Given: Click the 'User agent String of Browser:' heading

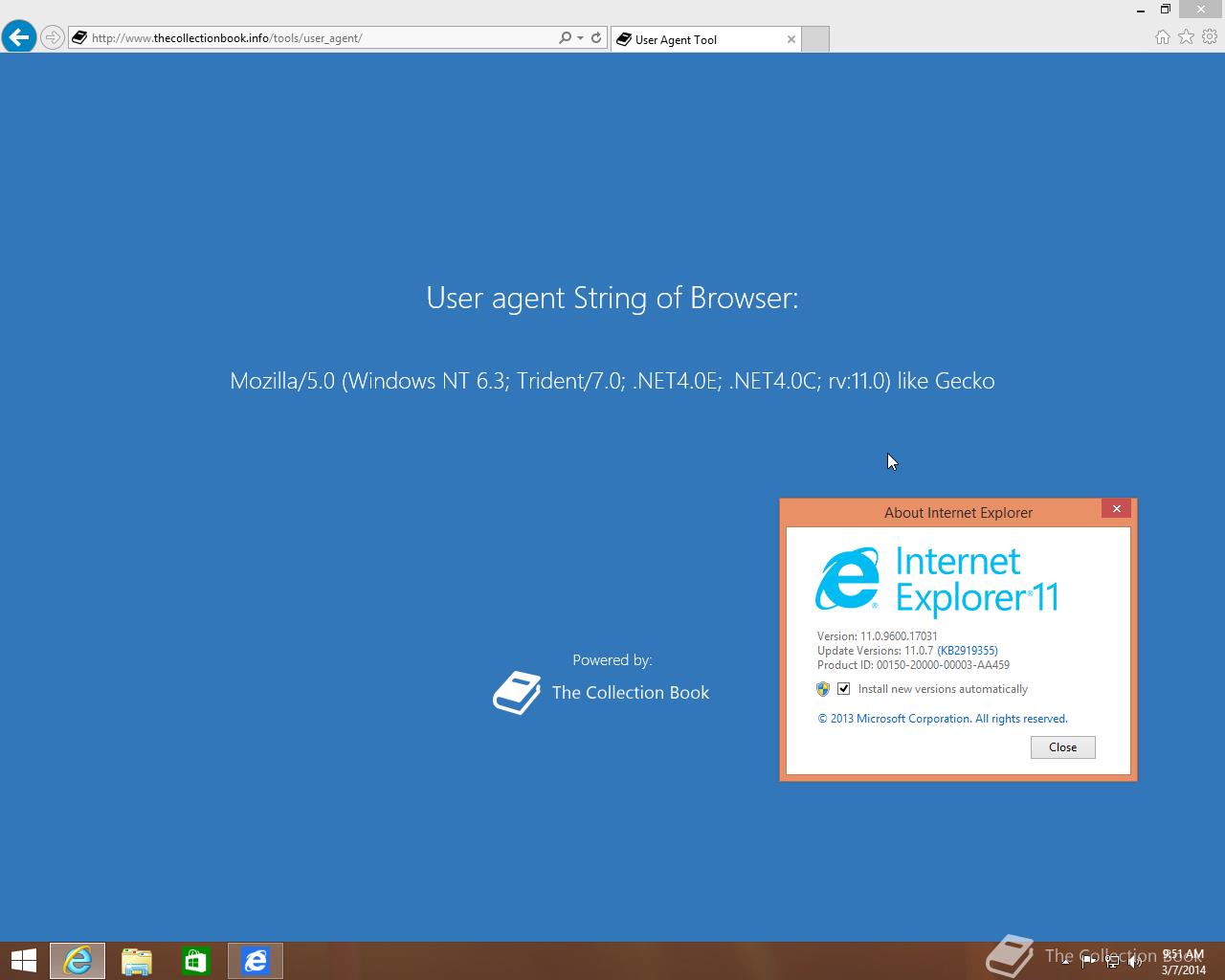Looking at the screenshot, I should (612, 298).
